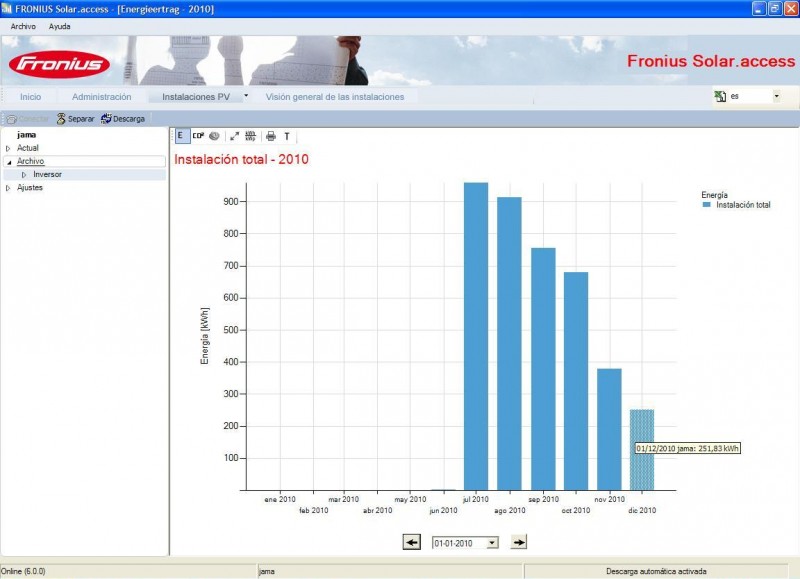The image size is (800, 579).
Task: Click the nov 2010 energy bar
Action: coord(609,429)
